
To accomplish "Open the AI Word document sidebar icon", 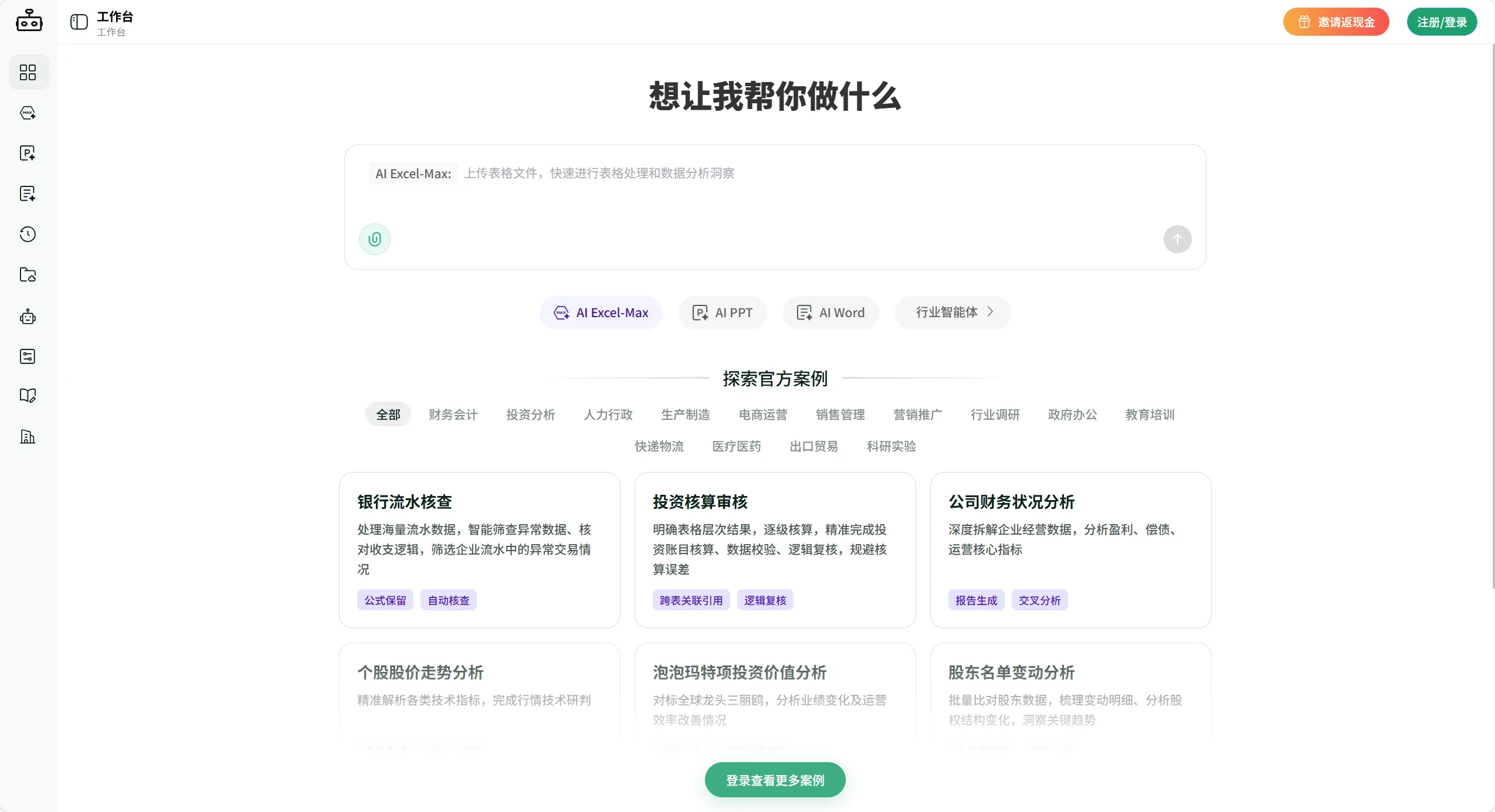I will [28, 193].
